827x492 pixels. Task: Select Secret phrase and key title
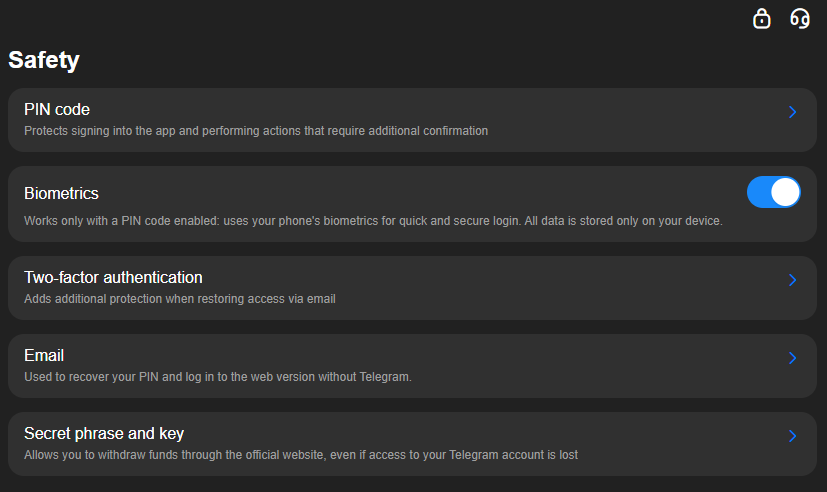(104, 433)
